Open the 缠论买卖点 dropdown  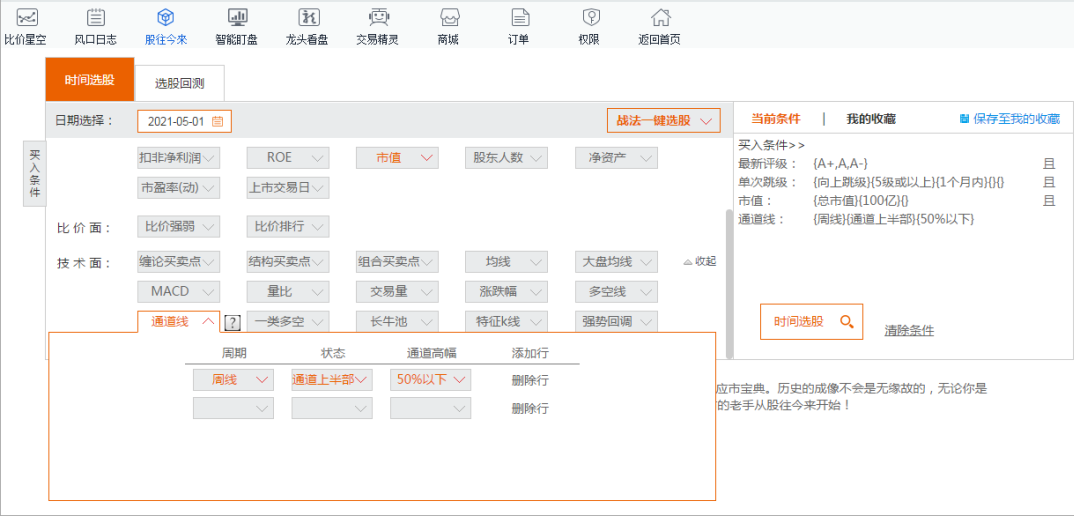178,262
